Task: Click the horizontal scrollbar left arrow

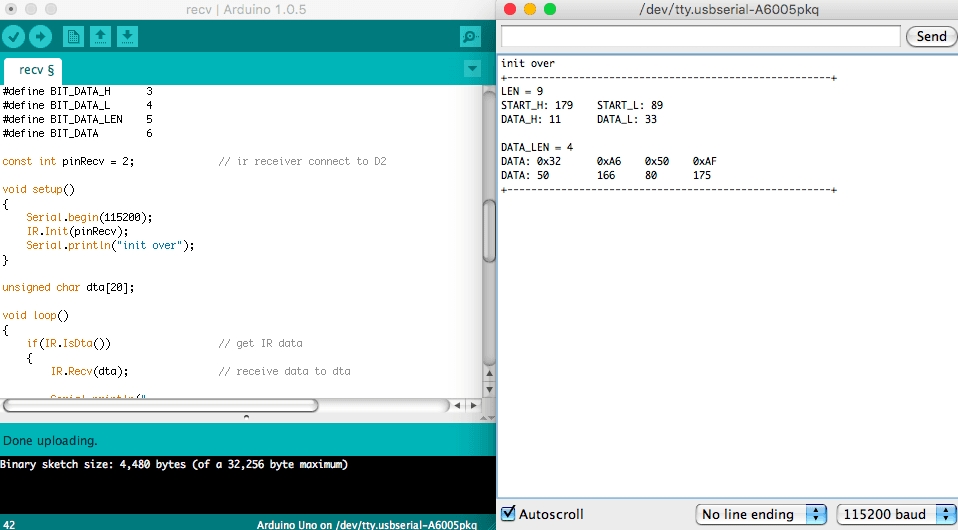Action: pyautogui.click(x=457, y=406)
